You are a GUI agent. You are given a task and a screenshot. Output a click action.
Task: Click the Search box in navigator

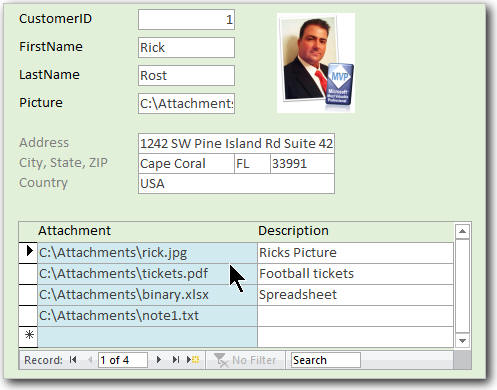click(x=325, y=360)
